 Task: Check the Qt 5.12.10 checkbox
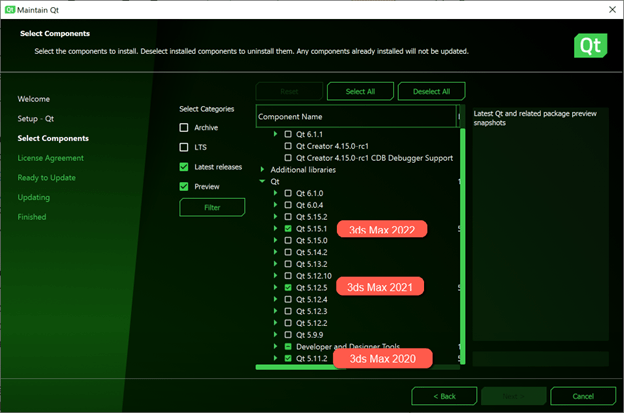288,276
